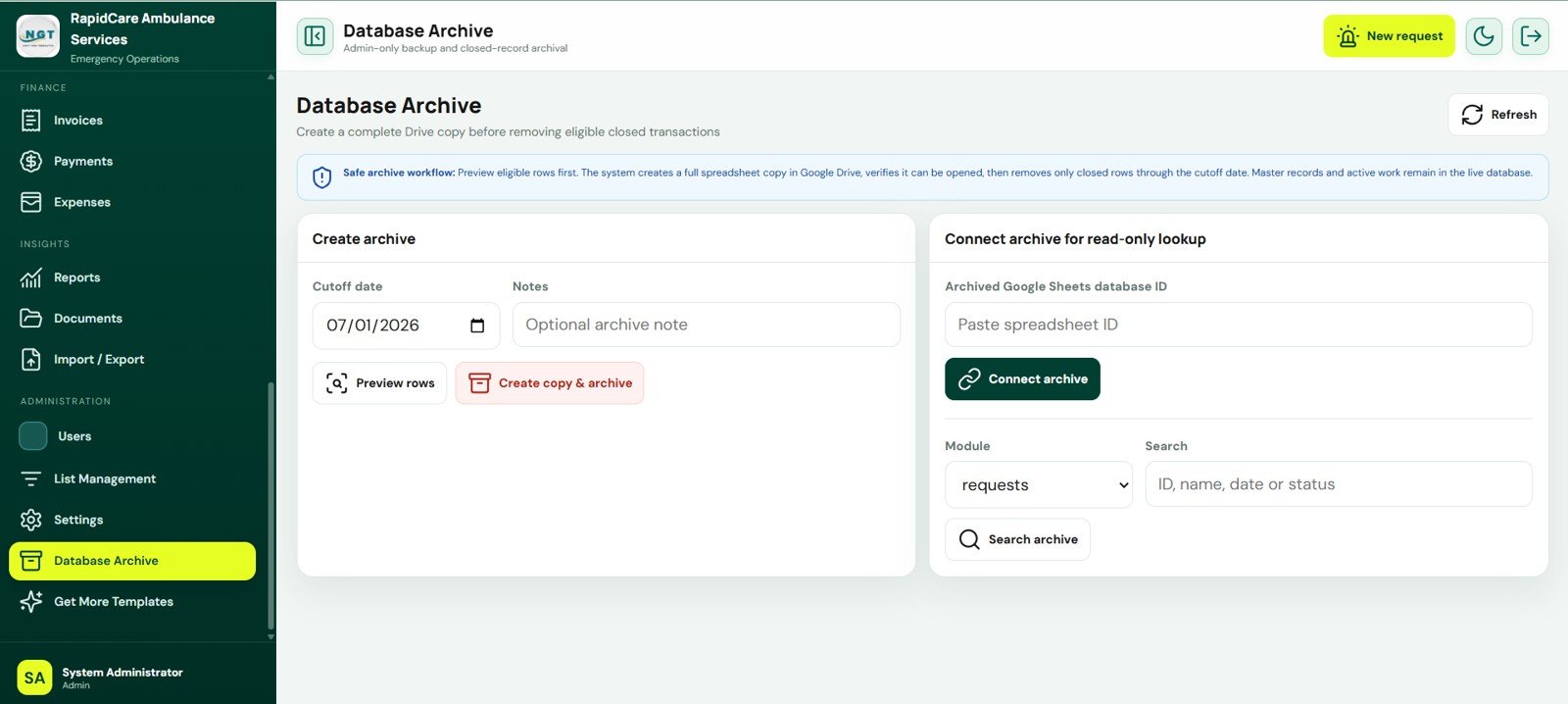The height and width of the screenshot is (704, 1568).
Task: Click the shield icon in workflow banner
Action: tap(322, 177)
